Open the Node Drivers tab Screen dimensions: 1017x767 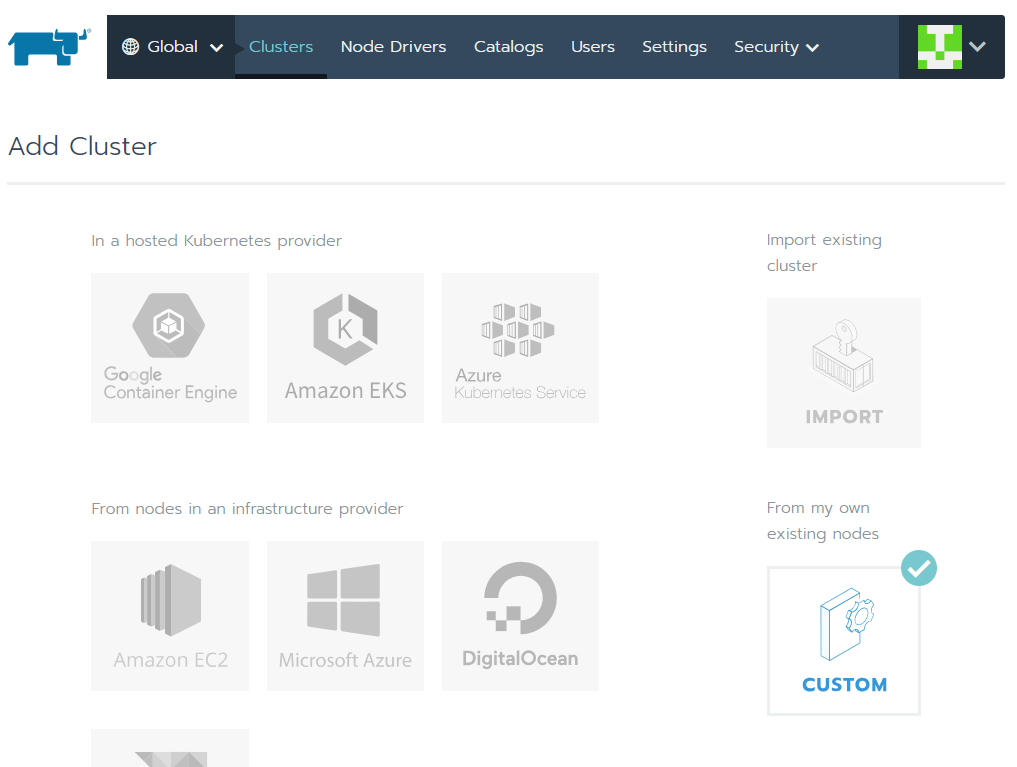[393, 47]
